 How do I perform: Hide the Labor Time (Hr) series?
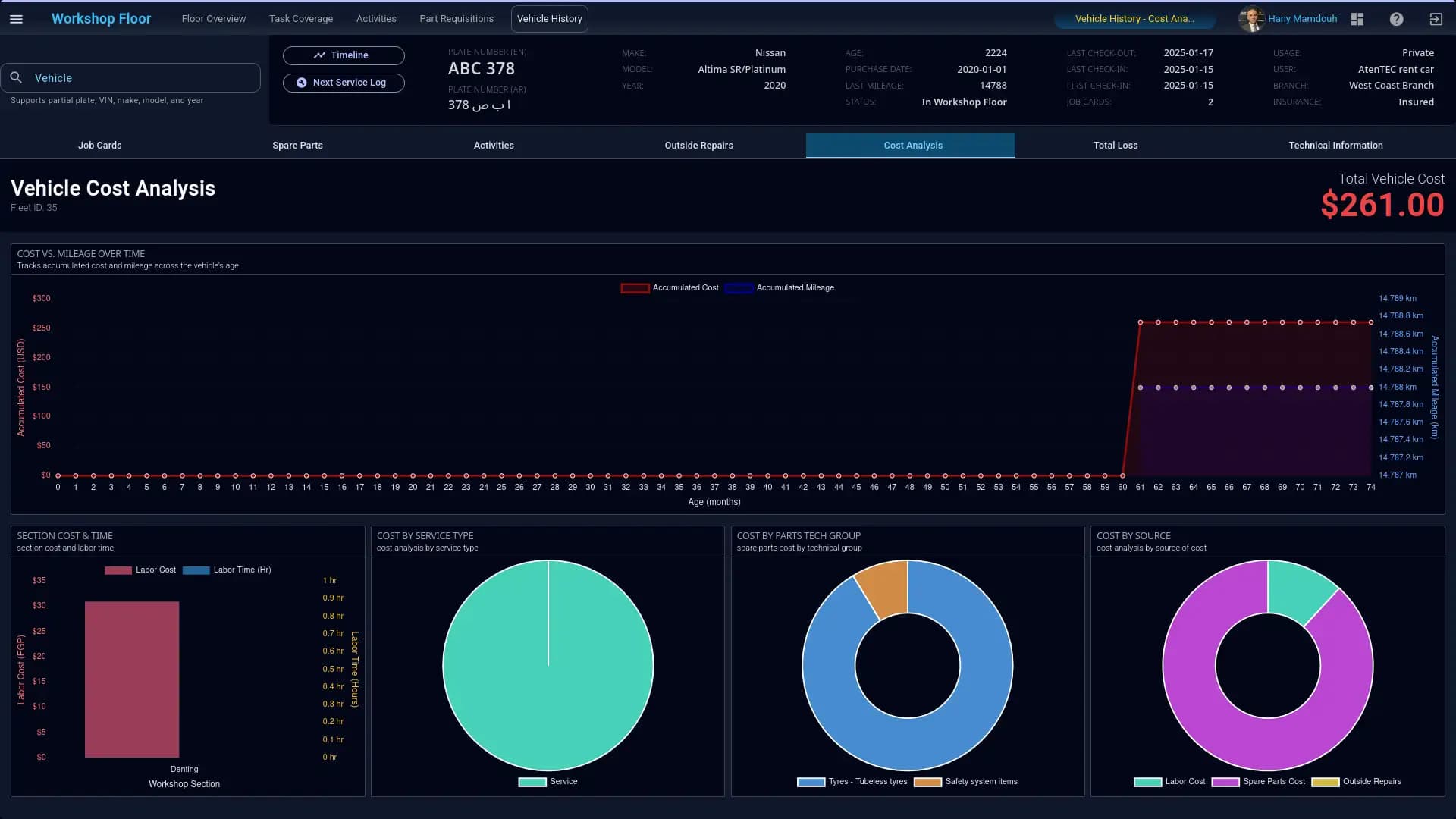[227, 570]
